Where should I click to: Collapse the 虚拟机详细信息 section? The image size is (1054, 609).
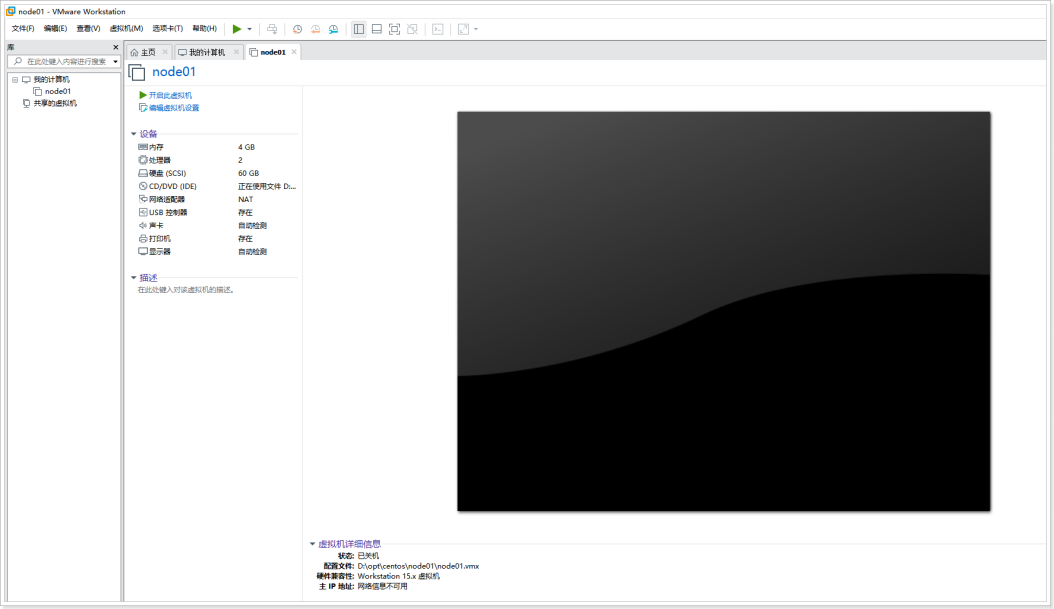pyautogui.click(x=313, y=544)
